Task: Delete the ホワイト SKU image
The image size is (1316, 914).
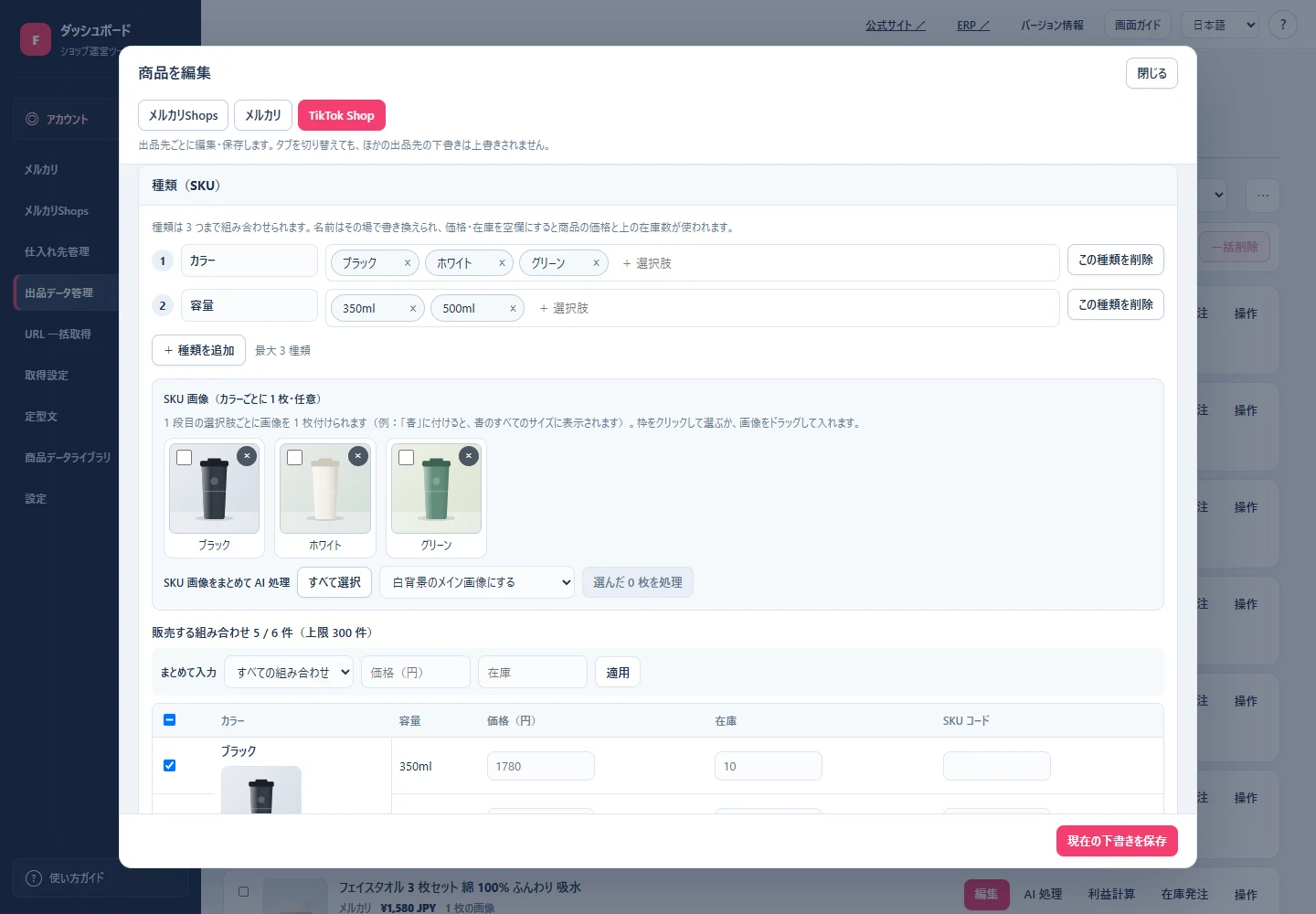Action: [x=358, y=456]
